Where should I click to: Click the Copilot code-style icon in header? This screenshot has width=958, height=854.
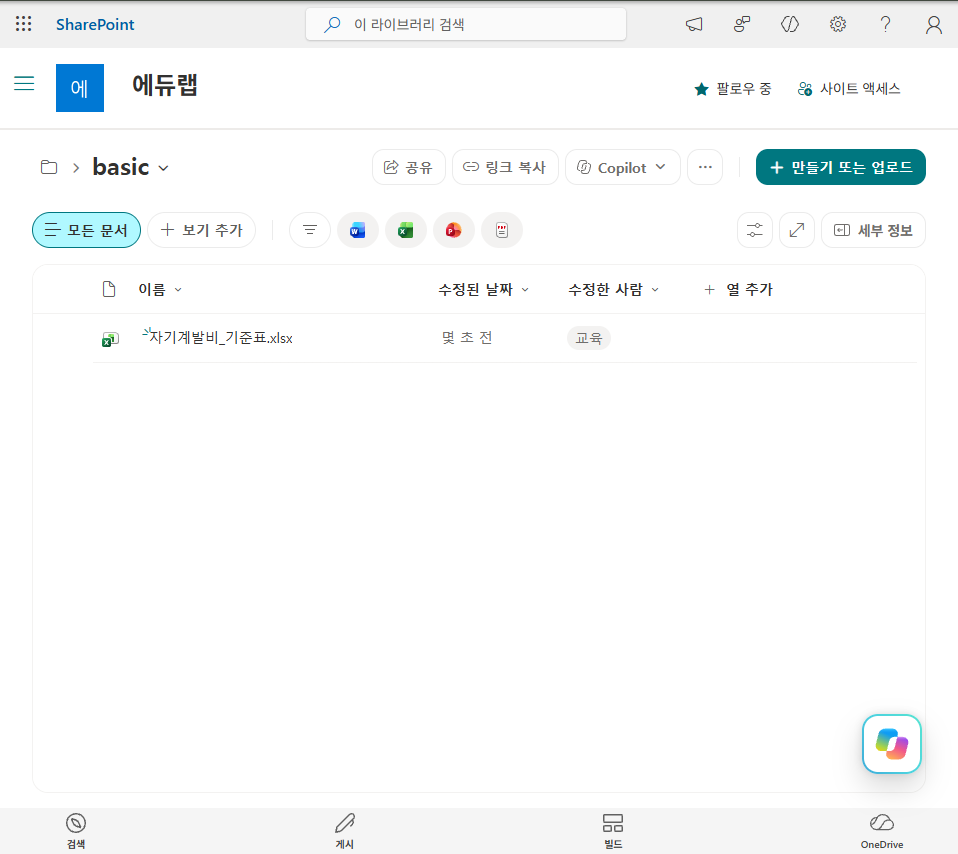pyautogui.click(x=789, y=24)
